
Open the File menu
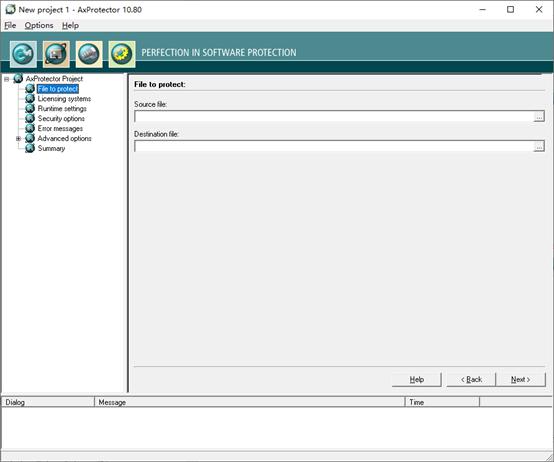10,25
